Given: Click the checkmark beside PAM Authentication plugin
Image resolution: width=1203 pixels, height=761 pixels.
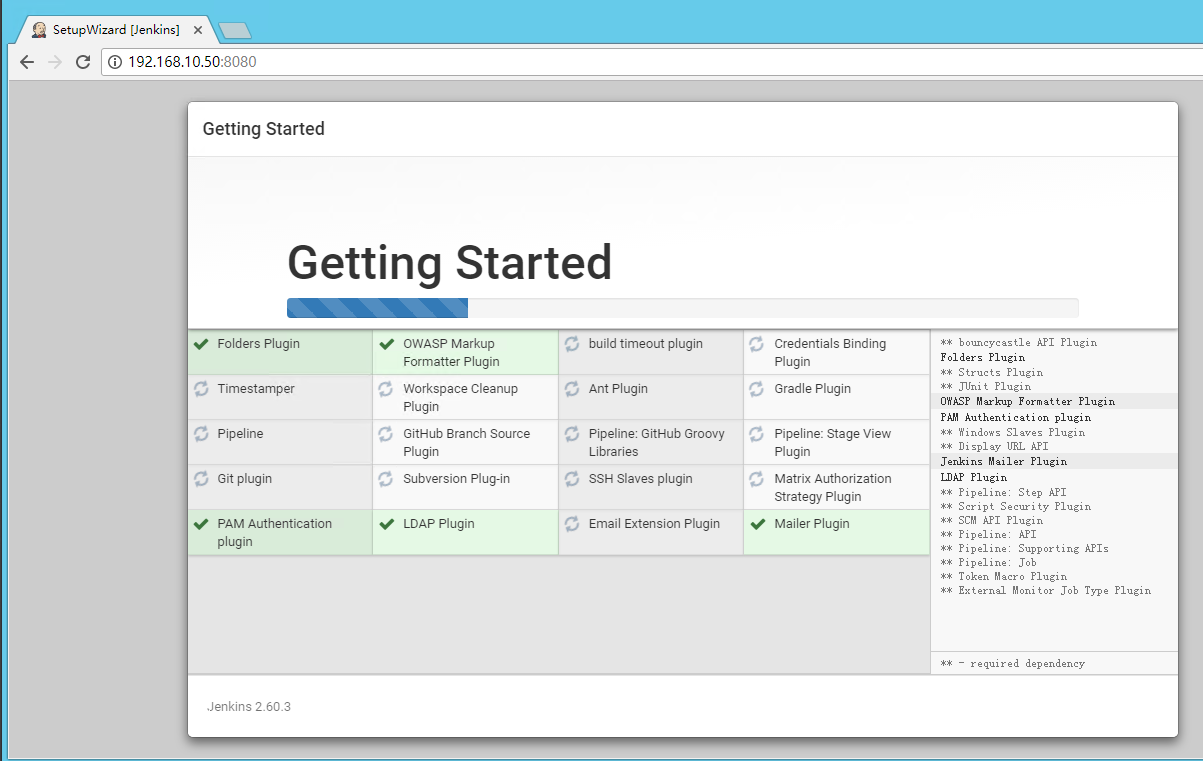Looking at the screenshot, I should [x=201, y=524].
